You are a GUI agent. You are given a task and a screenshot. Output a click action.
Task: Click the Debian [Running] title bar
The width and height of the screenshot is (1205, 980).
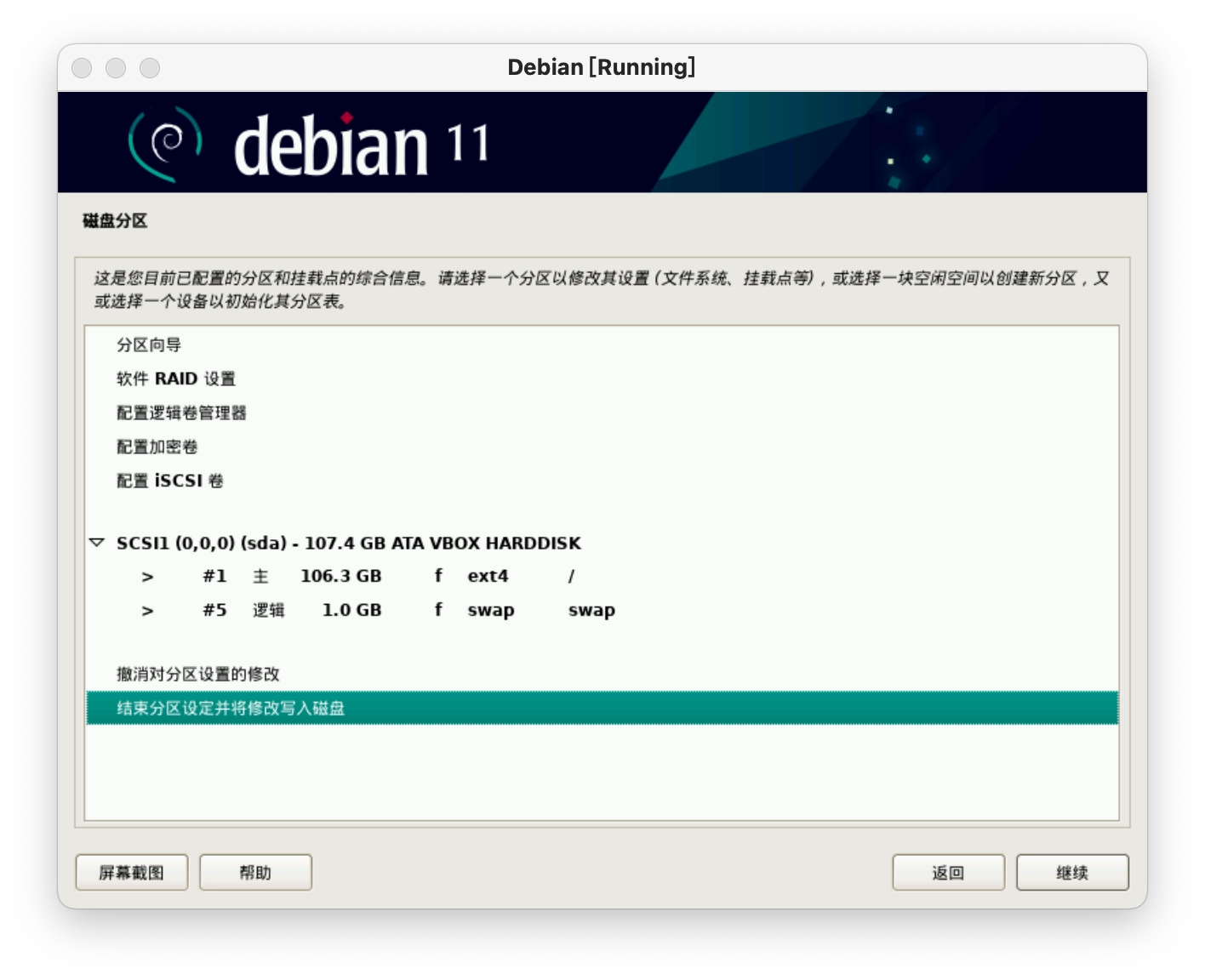click(602, 67)
